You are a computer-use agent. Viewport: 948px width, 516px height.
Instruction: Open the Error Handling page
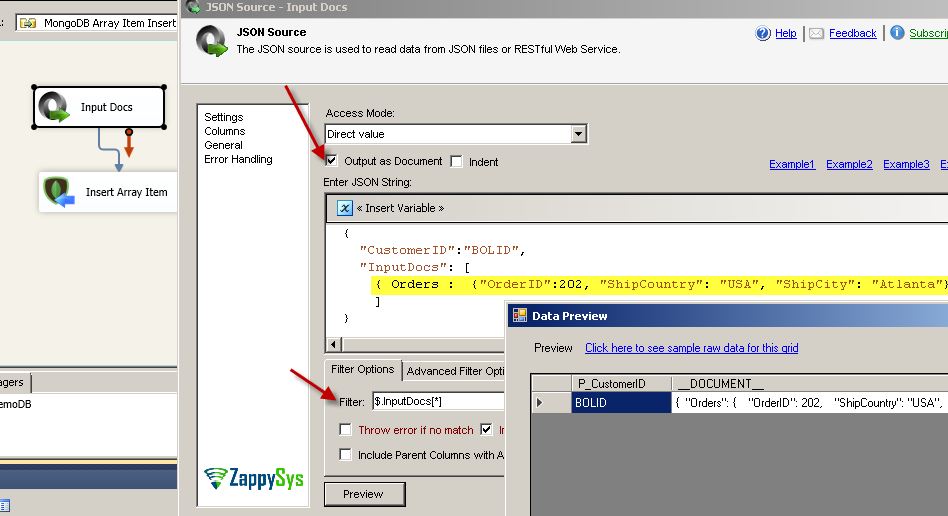tap(238, 159)
